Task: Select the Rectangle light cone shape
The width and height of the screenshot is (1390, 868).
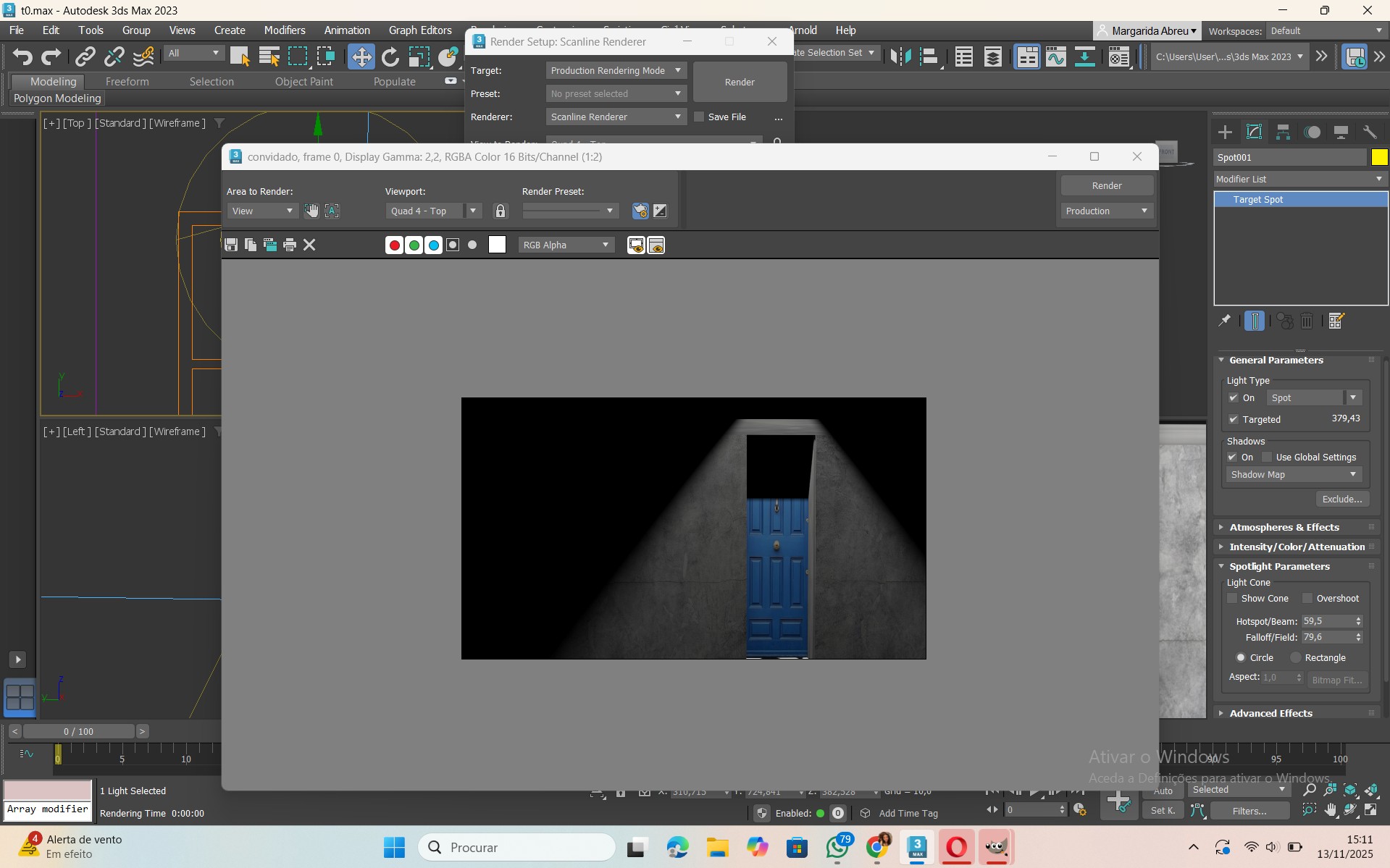Action: (1296, 657)
